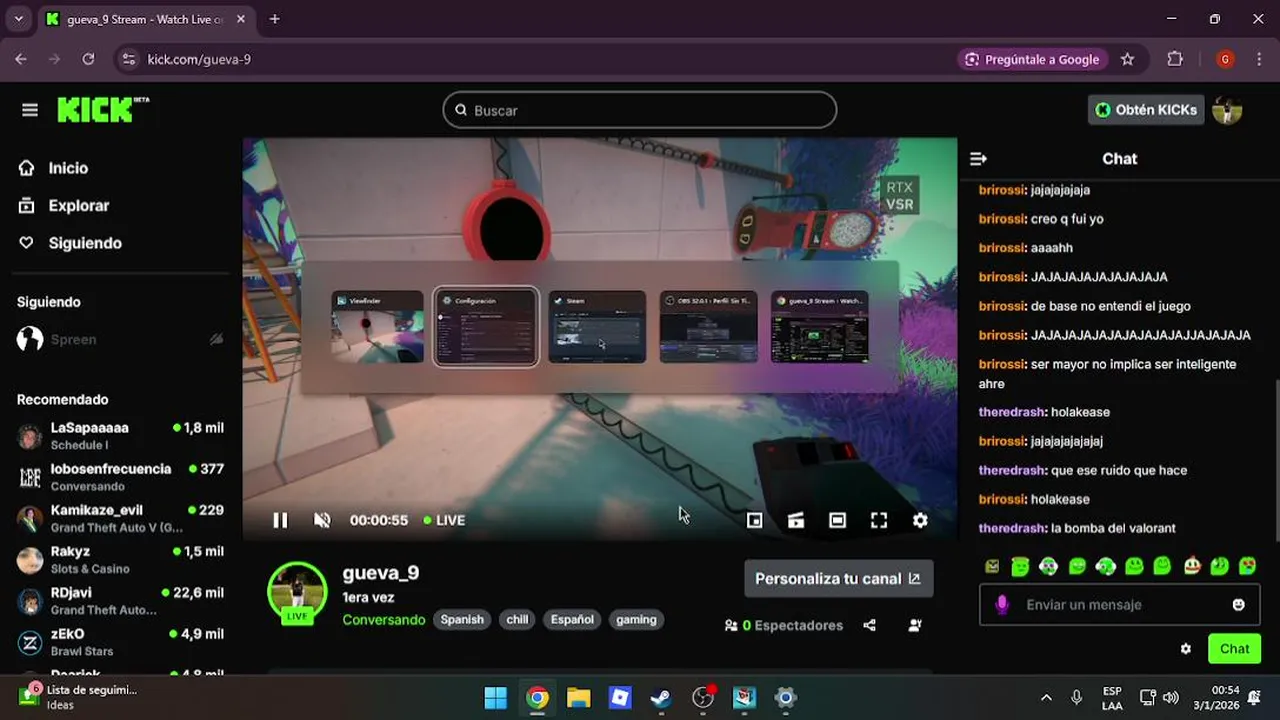This screenshot has height=720, width=1280.
Task: Open zEkO recommended channel
Action: [120, 642]
